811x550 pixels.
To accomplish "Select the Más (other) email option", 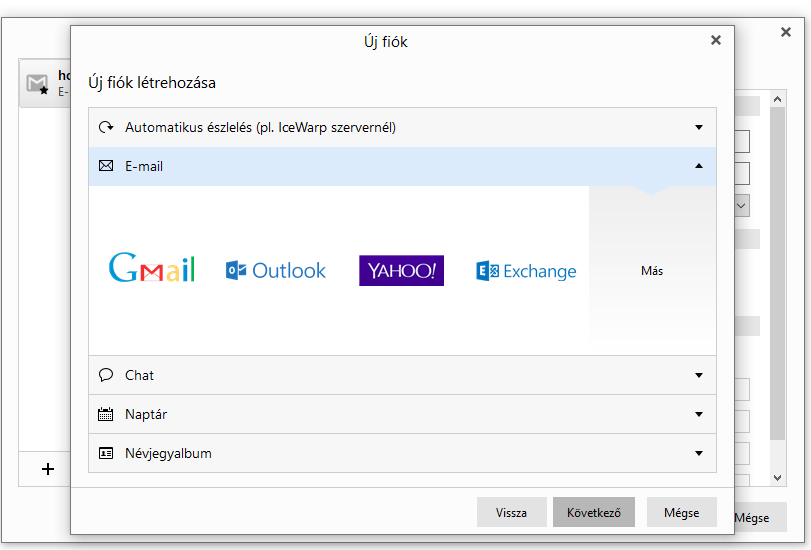I will coord(652,271).
